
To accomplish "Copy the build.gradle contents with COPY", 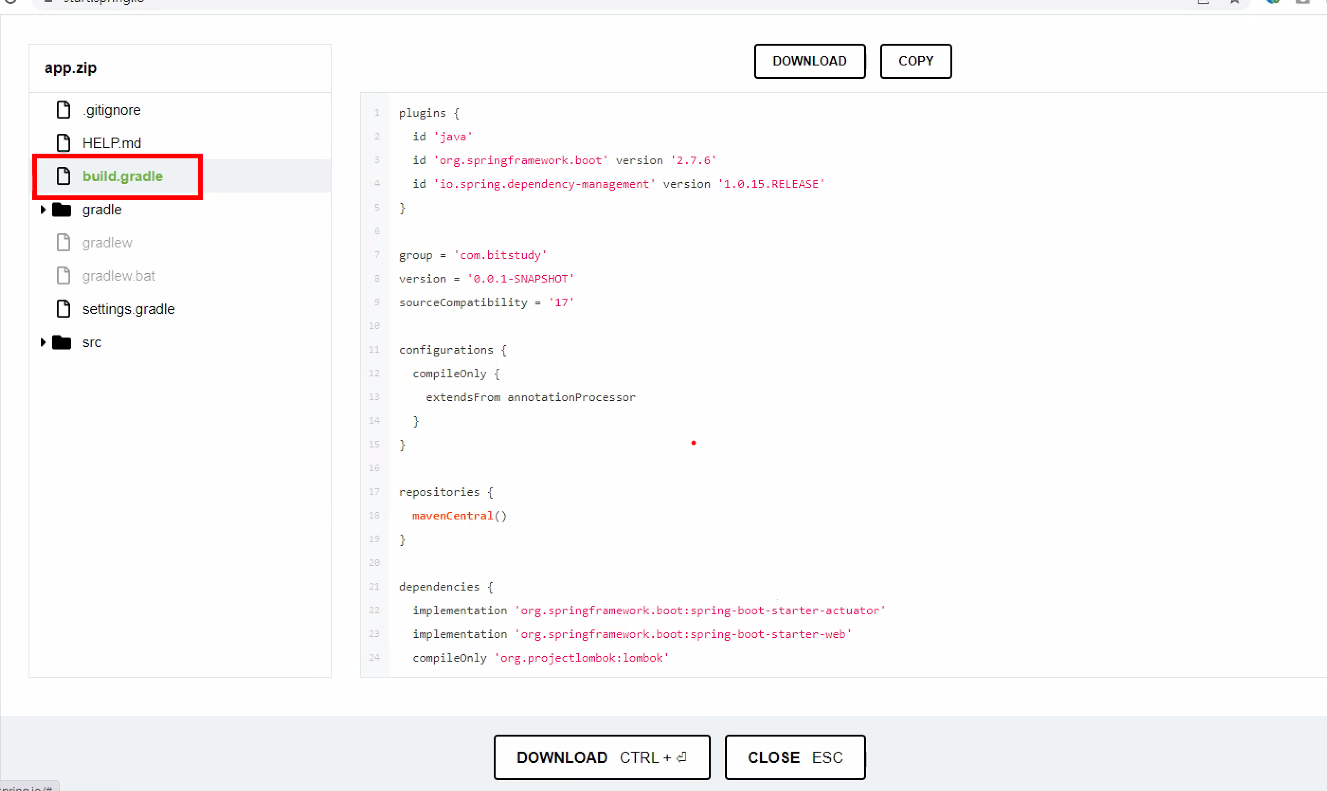I will [915, 61].
